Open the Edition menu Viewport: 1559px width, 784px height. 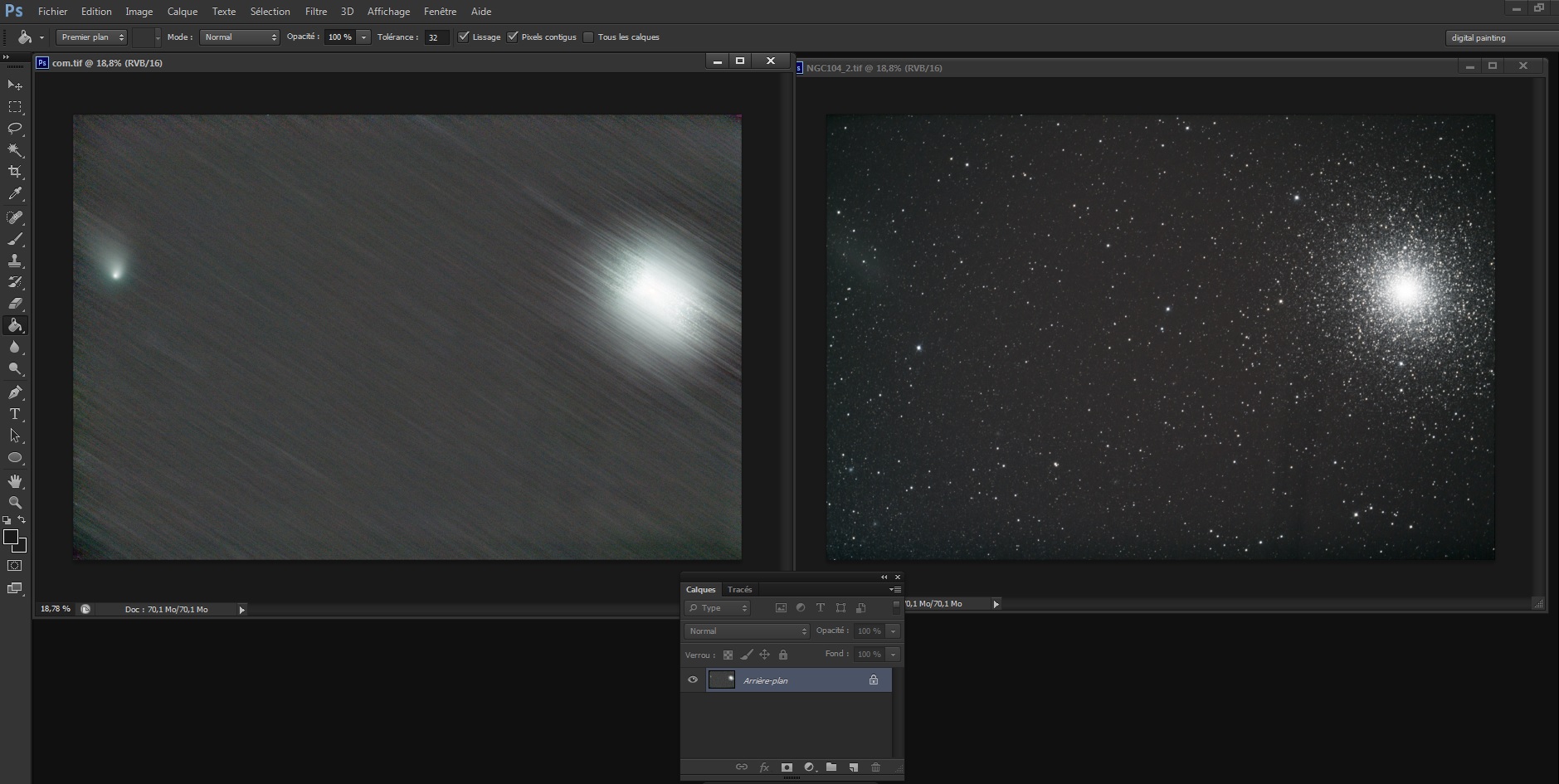96,12
